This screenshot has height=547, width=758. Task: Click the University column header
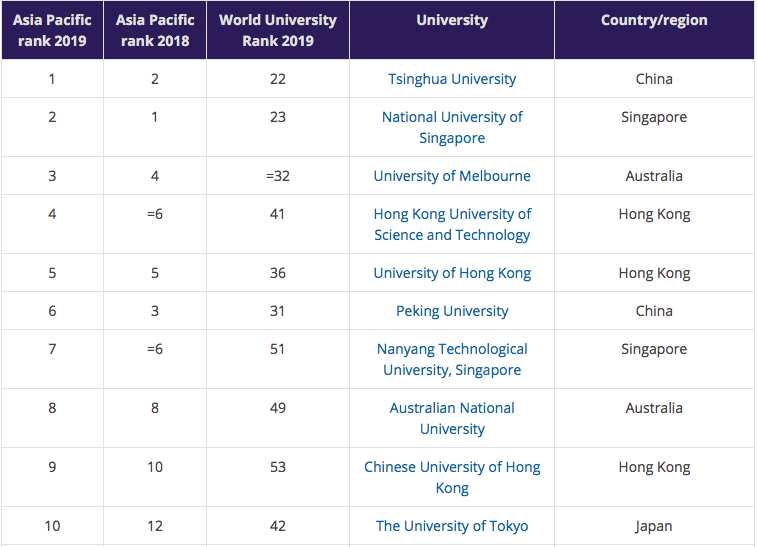(x=452, y=20)
